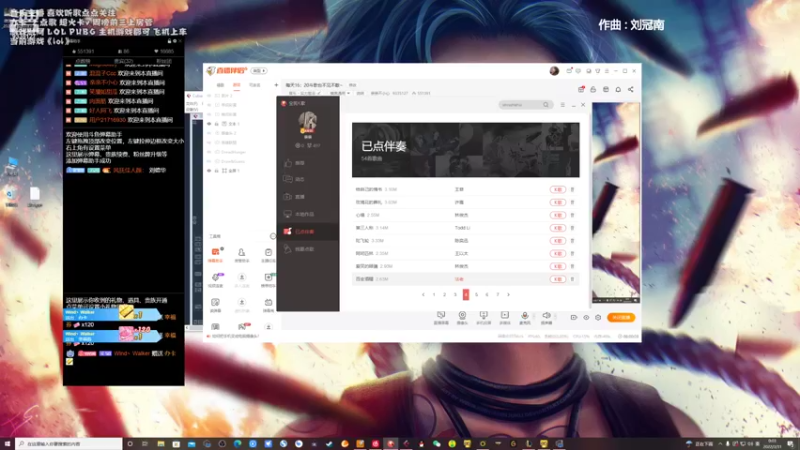Open WeChat from the Windows taskbar
Viewport: 800px width, 450px height.
tap(437, 444)
